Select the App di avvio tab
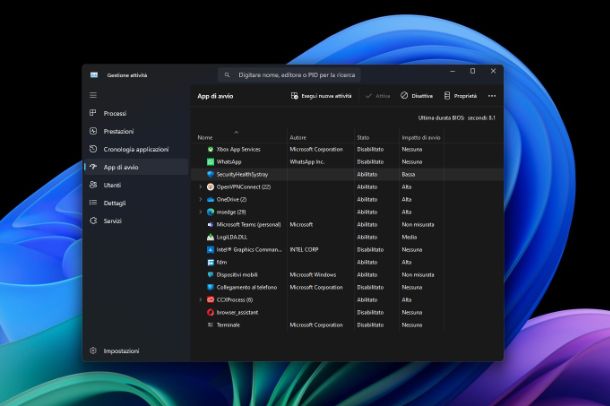 (137, 167)
